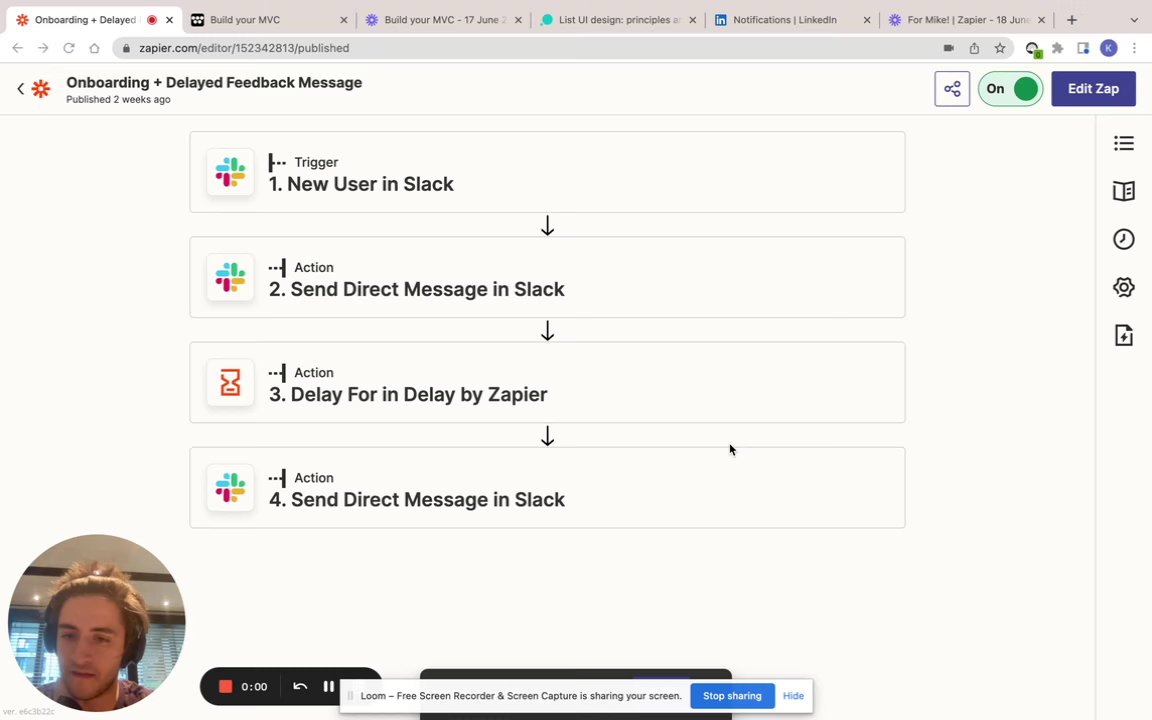Viewport: 1152px width, 720px height.
Task: Open step 4 Send Direct Message in Slack
Action: point(547,487)
